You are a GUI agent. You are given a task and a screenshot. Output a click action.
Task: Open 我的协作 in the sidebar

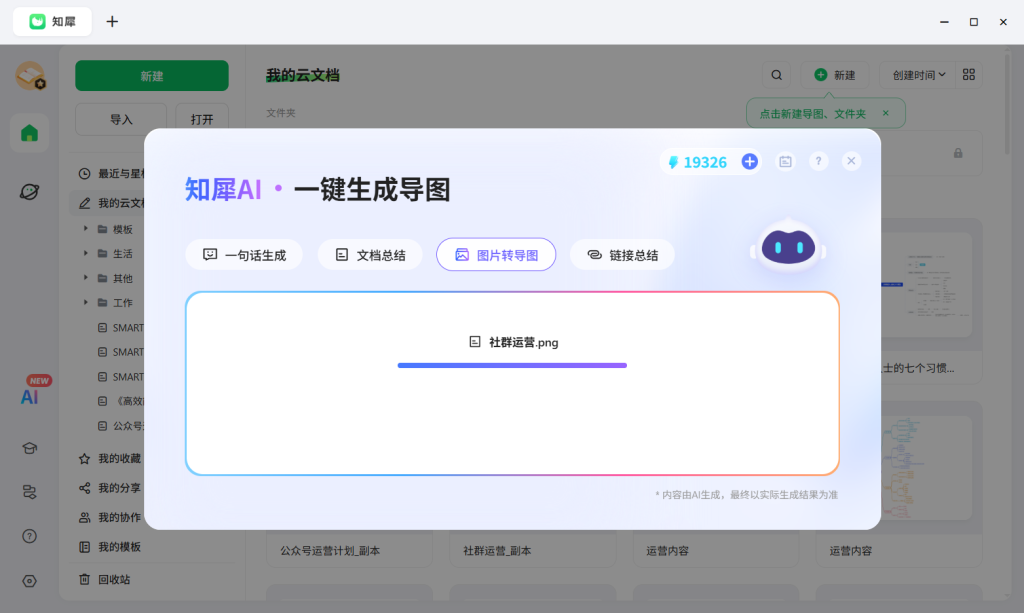pos(111,517)
